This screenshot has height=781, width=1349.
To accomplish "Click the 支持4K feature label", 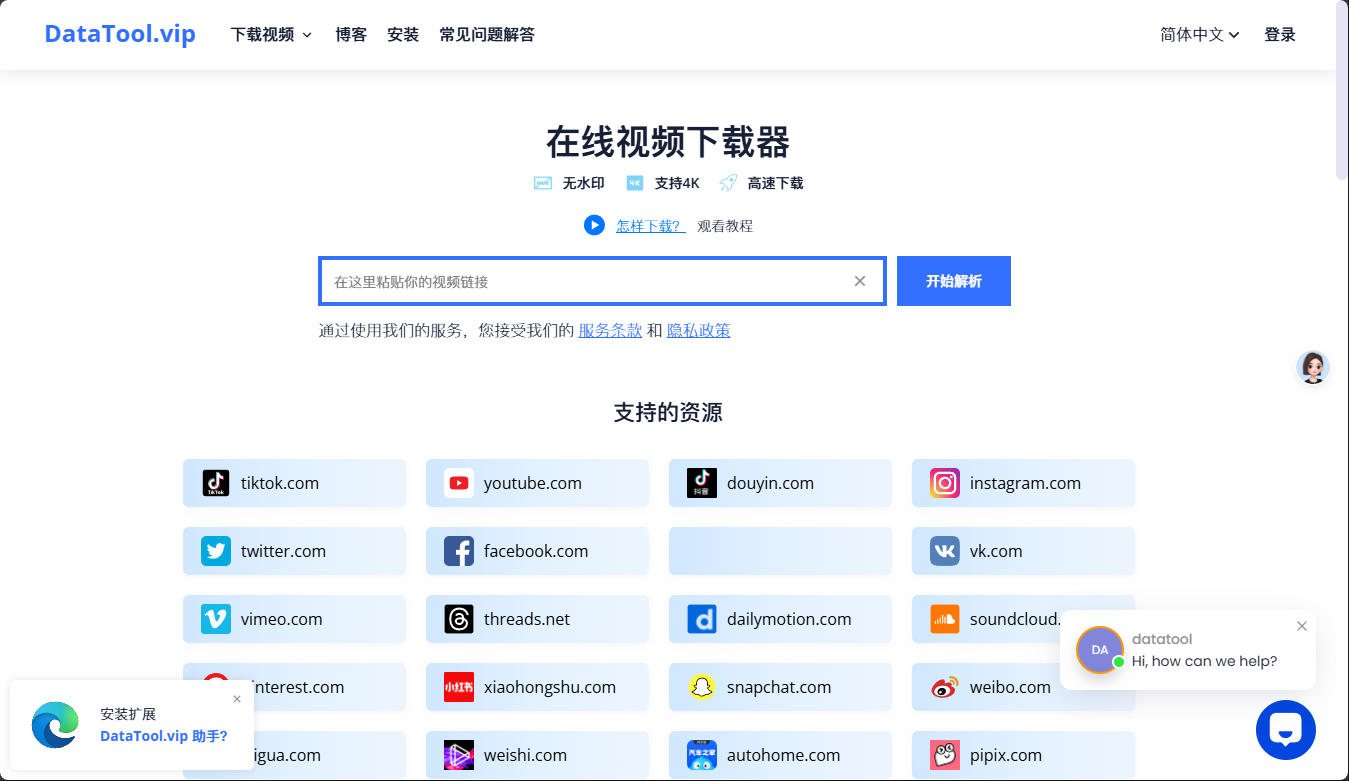I will pos(677,183).
